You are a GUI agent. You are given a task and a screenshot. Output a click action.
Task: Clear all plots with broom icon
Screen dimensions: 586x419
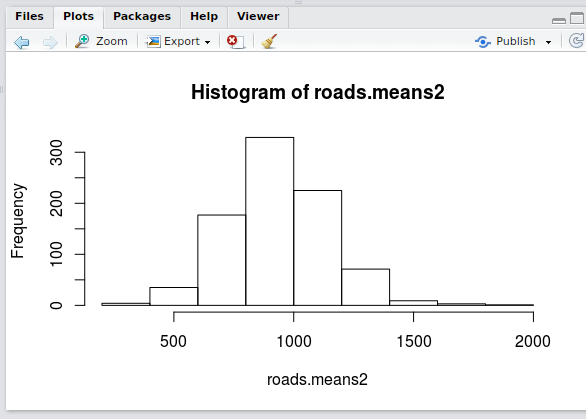click(269, 41)
